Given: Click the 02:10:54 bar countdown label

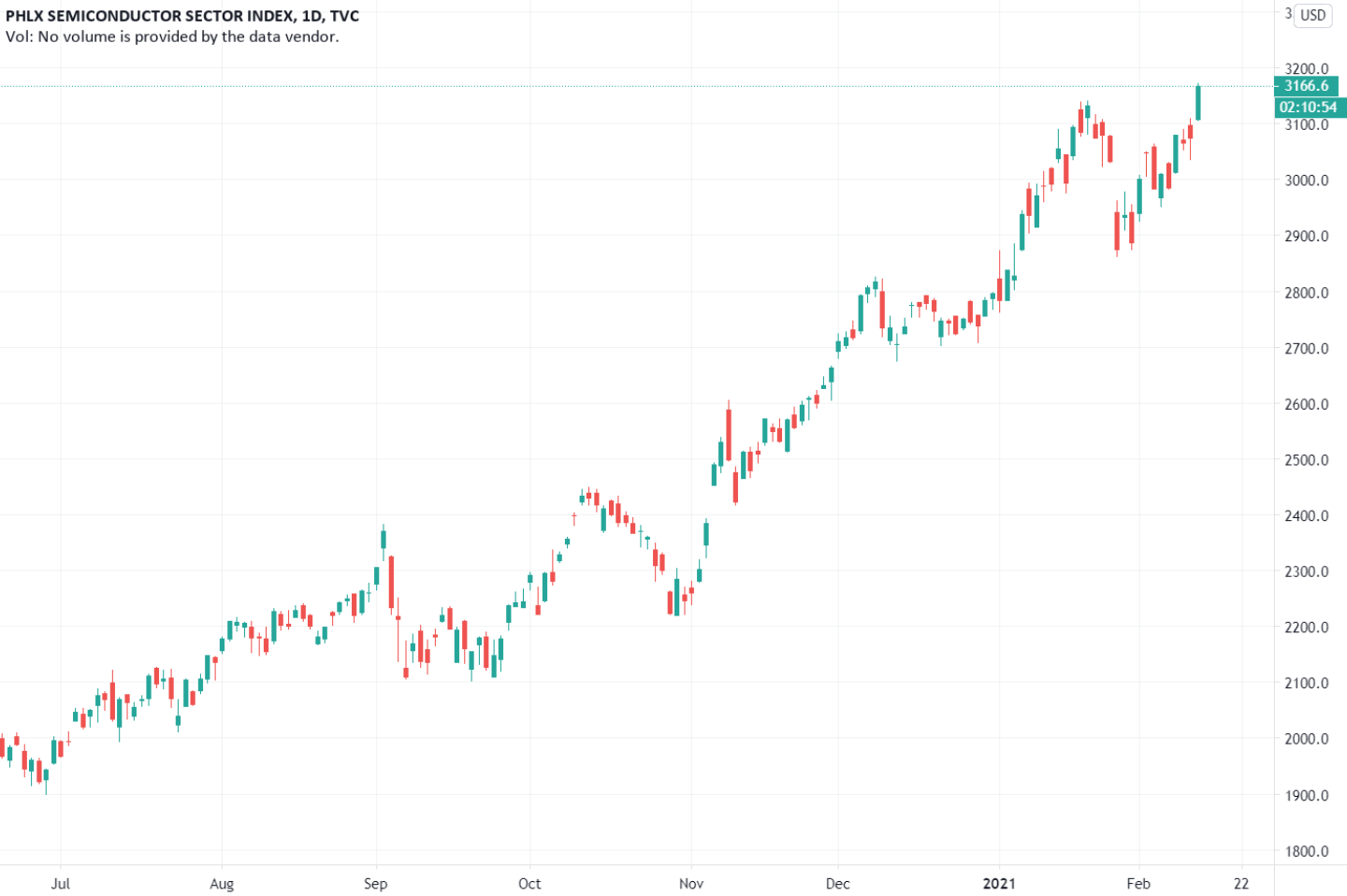Looking at the screenshot, I should 1310,108.
